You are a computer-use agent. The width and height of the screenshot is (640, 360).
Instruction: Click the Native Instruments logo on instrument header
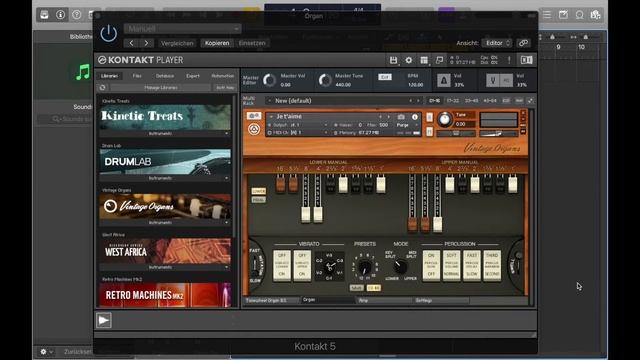coord(254,129)
